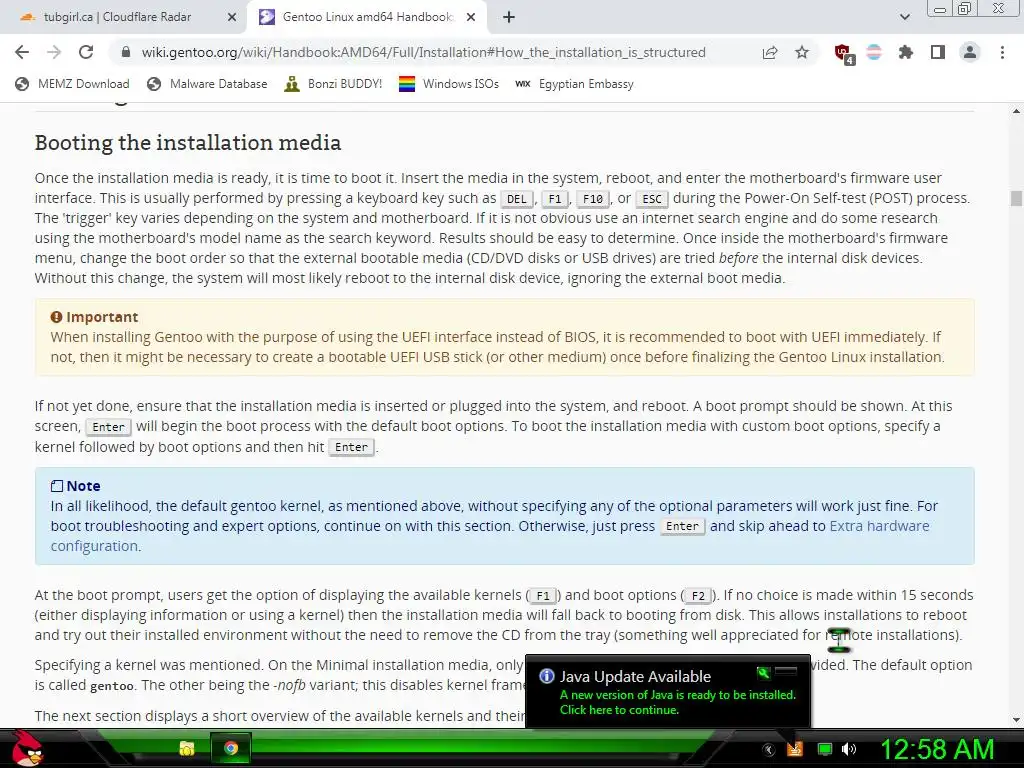Click the F2 key label in paragraph
Viewport: 1024px width, 768px height.
point(698,596)
